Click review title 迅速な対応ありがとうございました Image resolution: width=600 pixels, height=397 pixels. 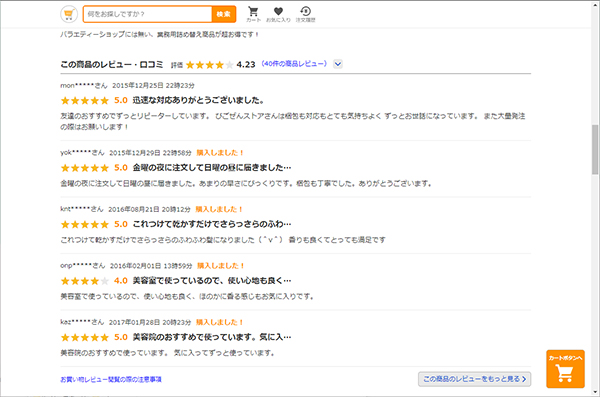(x=199, y=100)
